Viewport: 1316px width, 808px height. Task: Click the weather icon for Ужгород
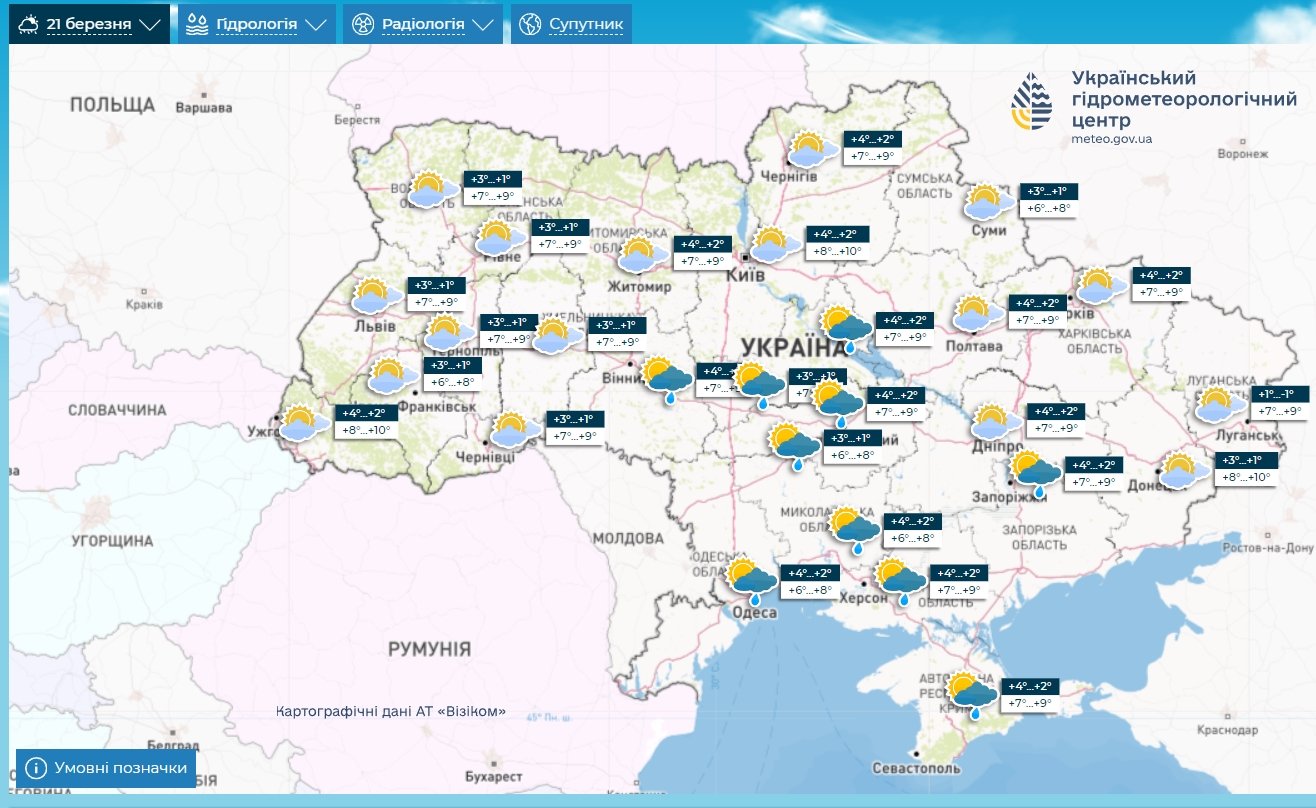[x=305, y=423]
